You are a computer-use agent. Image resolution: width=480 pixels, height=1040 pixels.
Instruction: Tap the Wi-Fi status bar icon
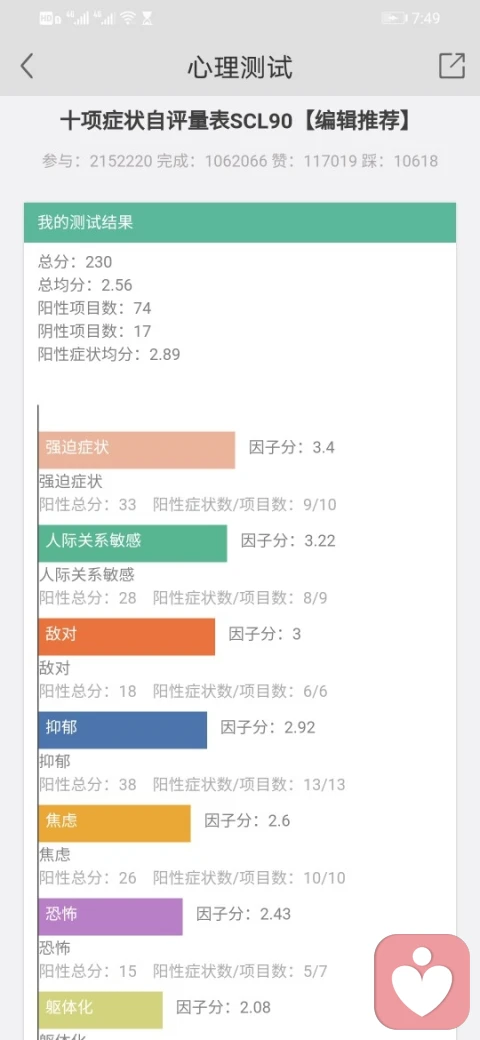pyautogui.click(x=128, y=18)
